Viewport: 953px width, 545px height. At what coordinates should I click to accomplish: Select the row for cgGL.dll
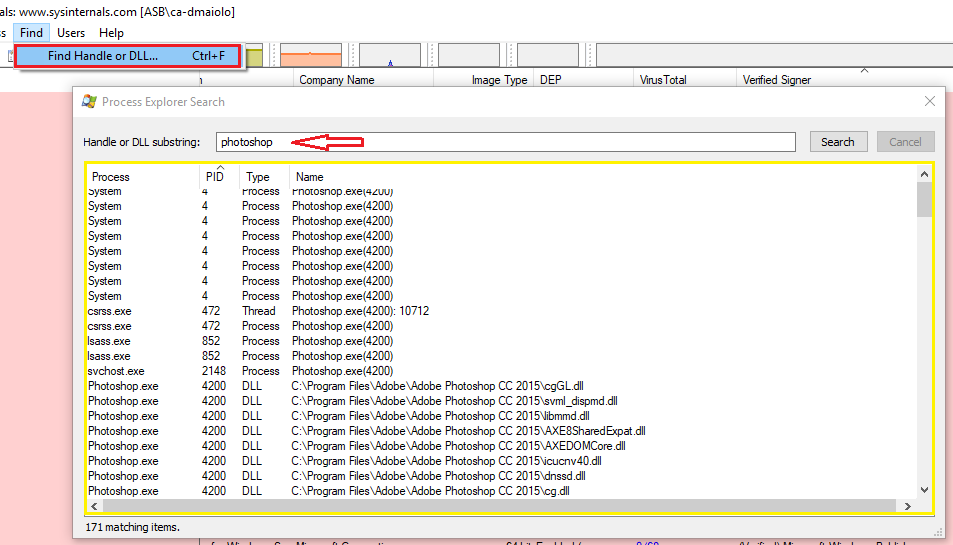pos(501,386)
